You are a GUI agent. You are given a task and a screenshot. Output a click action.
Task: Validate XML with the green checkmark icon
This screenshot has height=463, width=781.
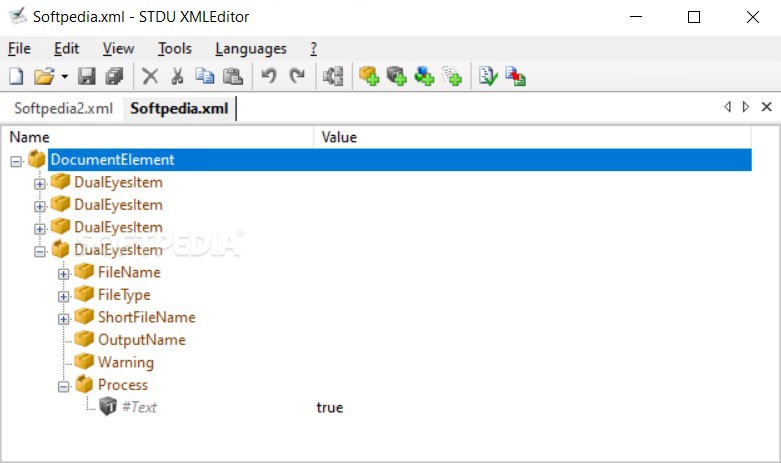(488, 76)
